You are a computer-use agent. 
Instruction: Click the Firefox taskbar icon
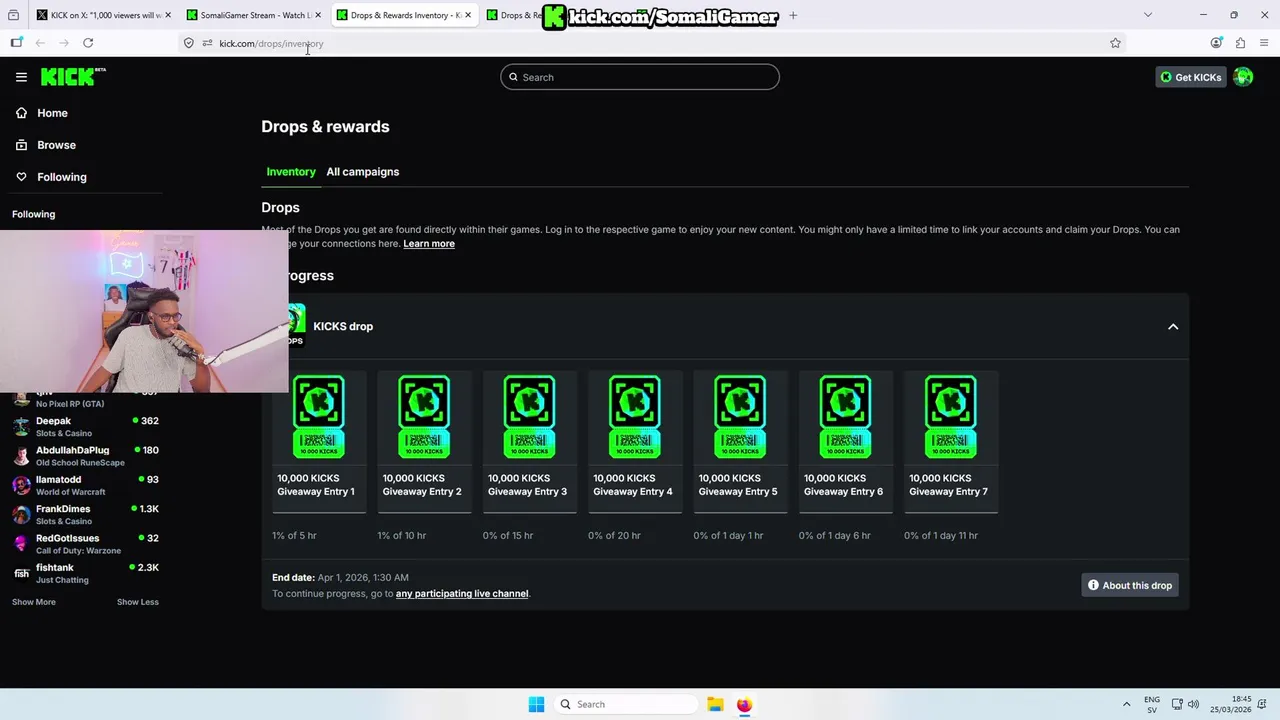[x=744, y=704]
